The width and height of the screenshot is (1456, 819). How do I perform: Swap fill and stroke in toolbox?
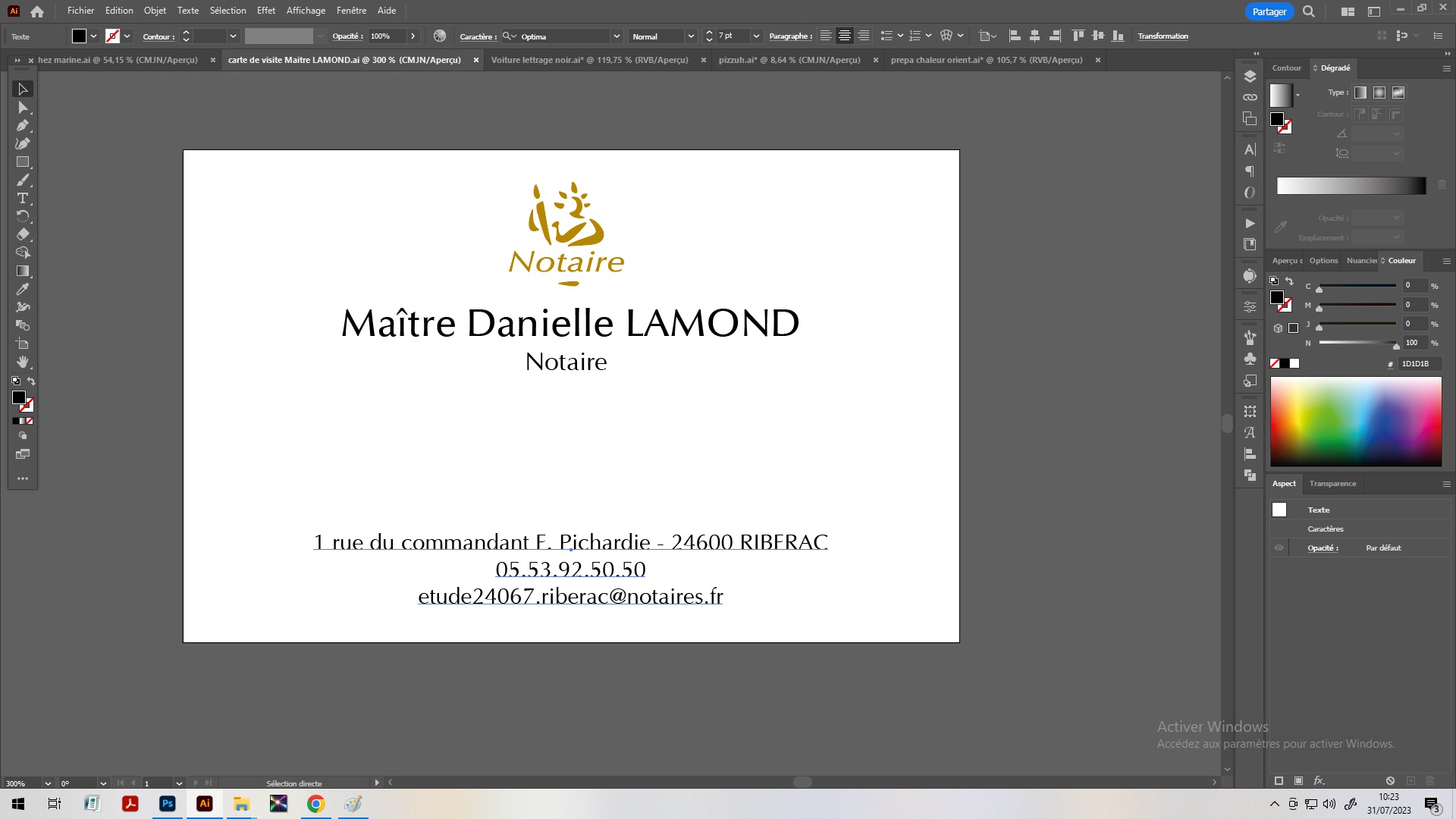pos(31,381)
